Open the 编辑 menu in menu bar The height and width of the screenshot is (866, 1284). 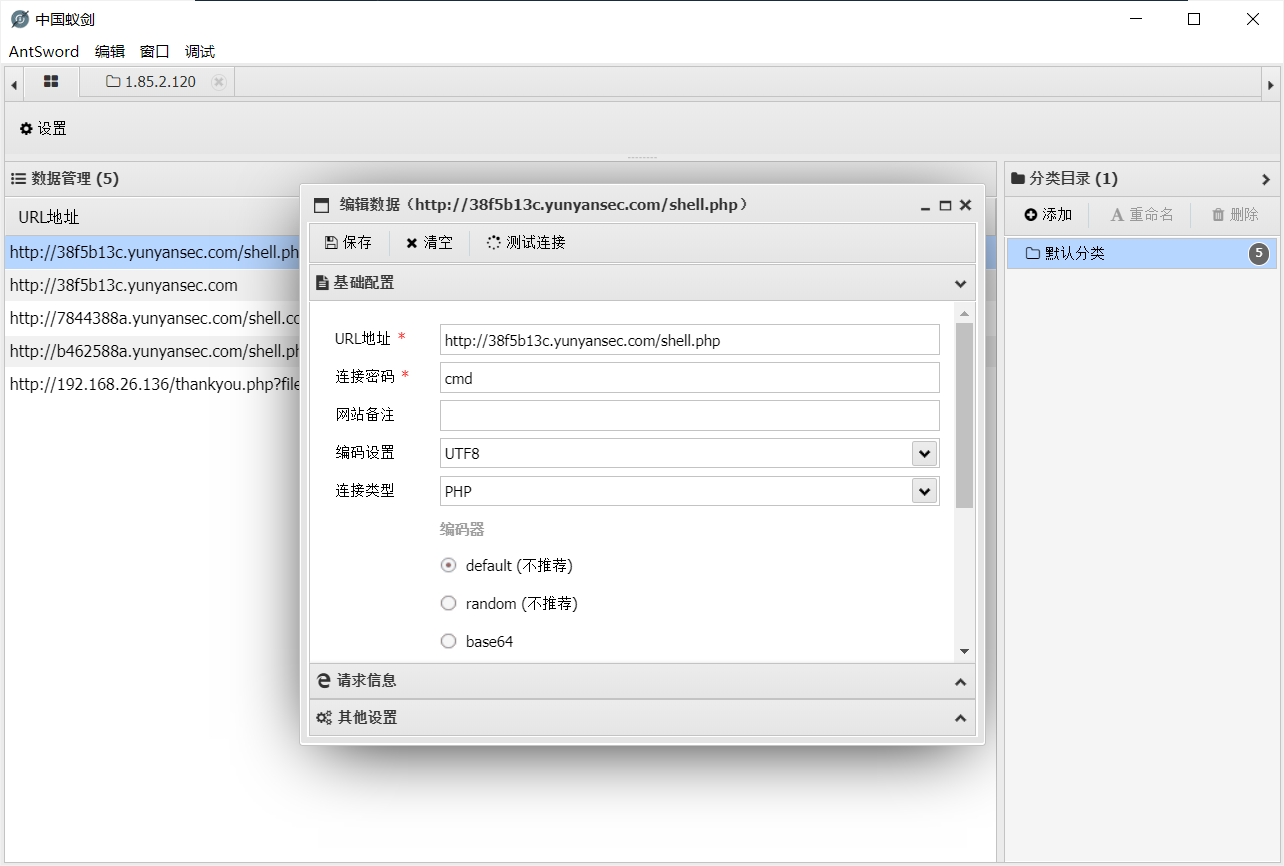pos(109,52)
